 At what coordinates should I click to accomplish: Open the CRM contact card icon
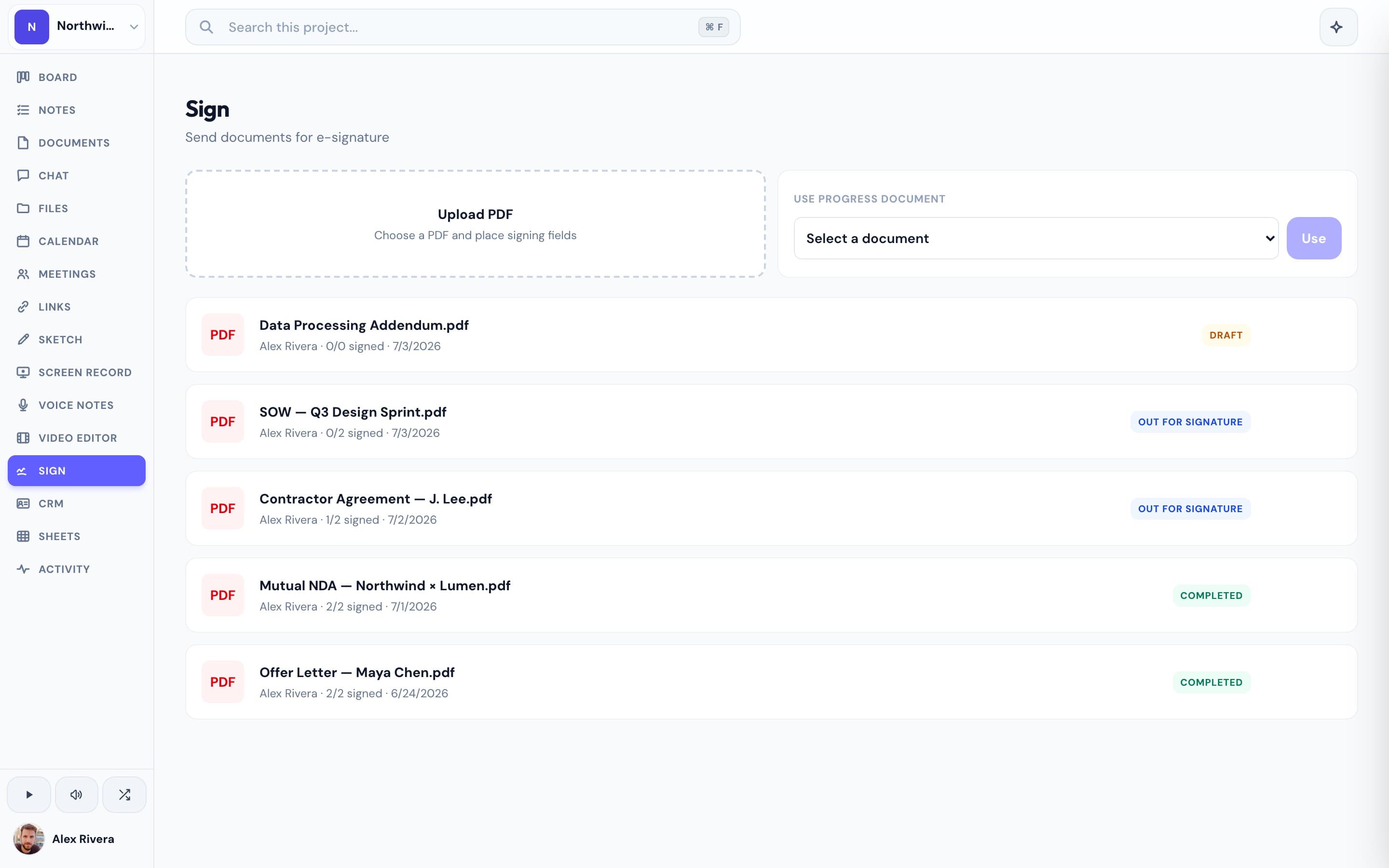pyautogui.click(x=23, y=503)
